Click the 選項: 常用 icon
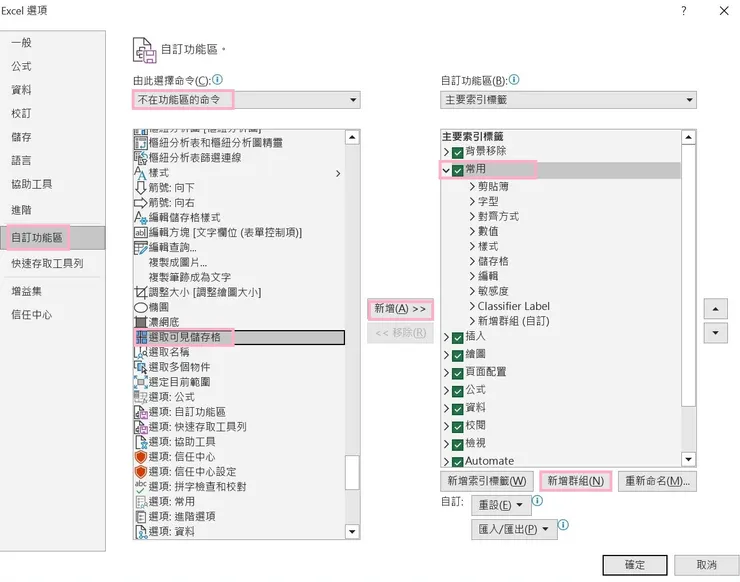Screen dimensions: 740x582 click(x=141, y=502)
